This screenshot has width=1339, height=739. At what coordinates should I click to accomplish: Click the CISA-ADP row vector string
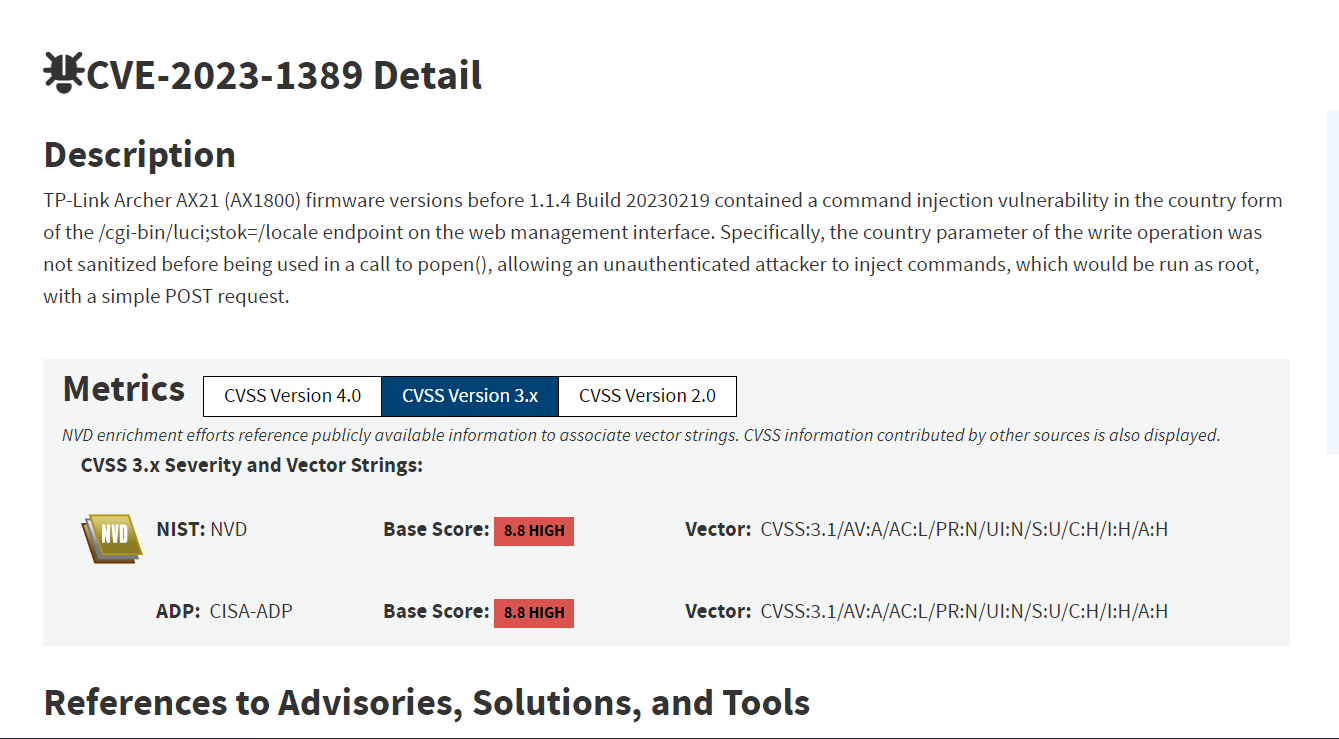coord(964,611)
